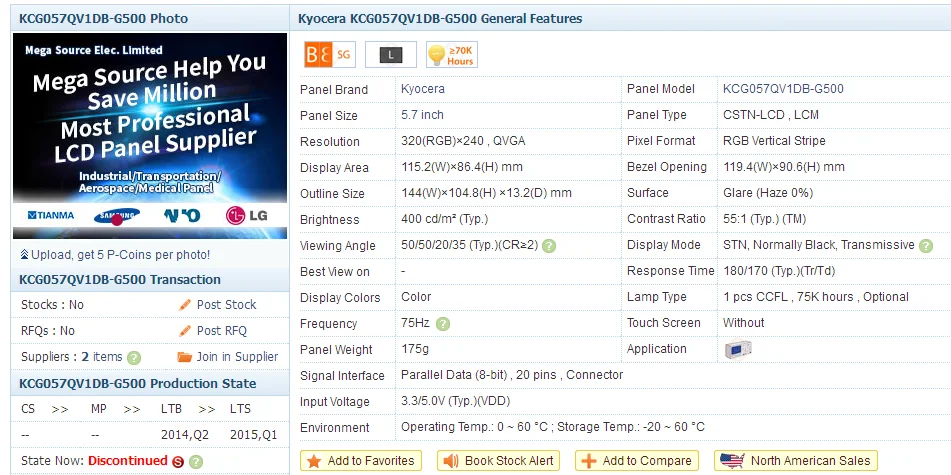This screenshot has height=475, width=951.
Task: Click the '5.7 inch' panel size value
Action: [422, 115]
